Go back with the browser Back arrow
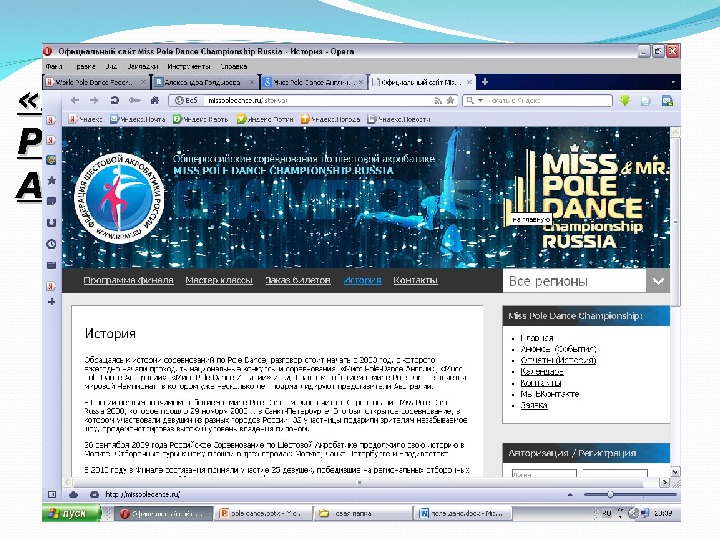This screenshot has height=540, width=720. coord(75,100)
